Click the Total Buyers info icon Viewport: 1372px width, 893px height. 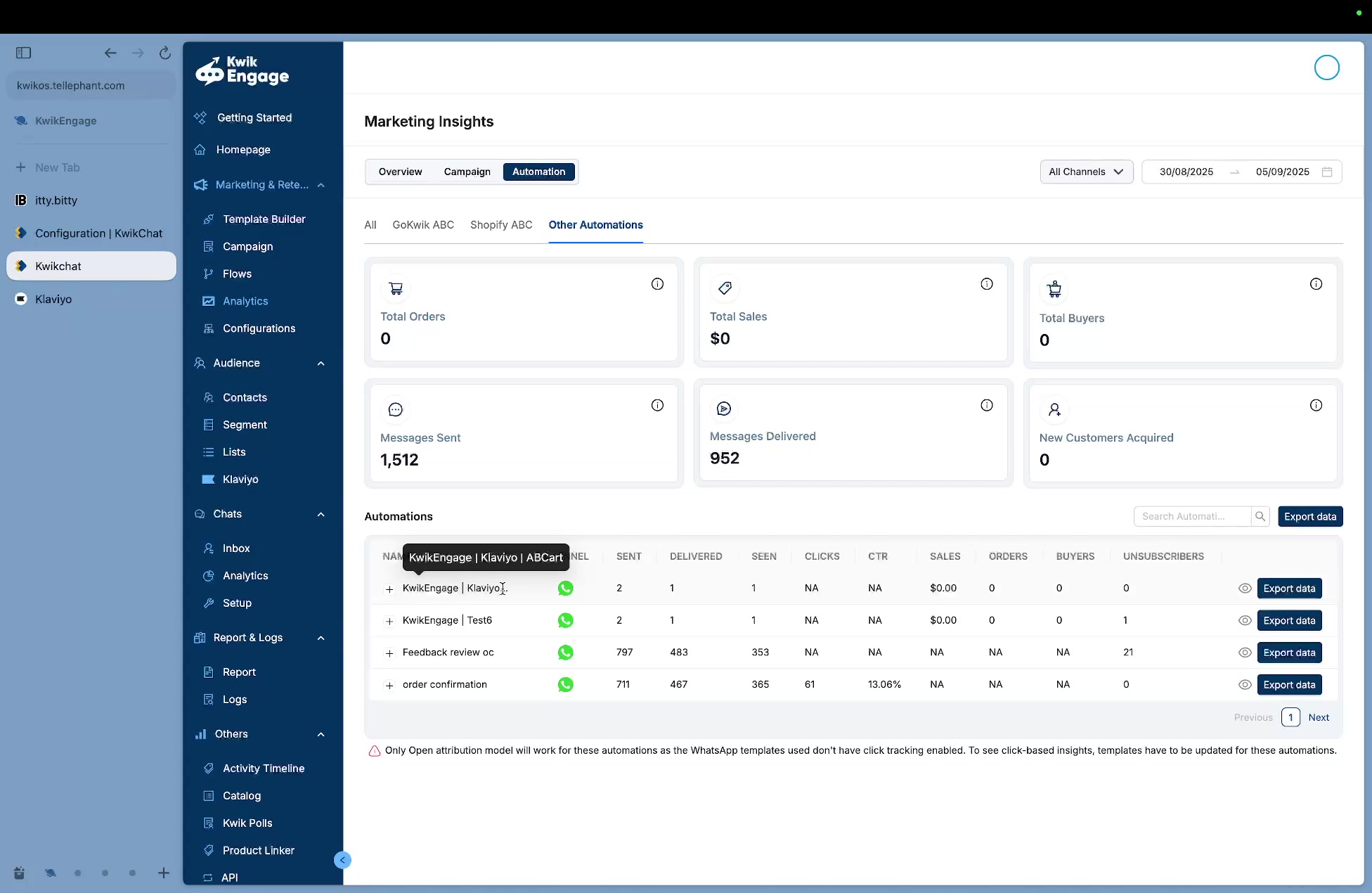[1316, 284]
